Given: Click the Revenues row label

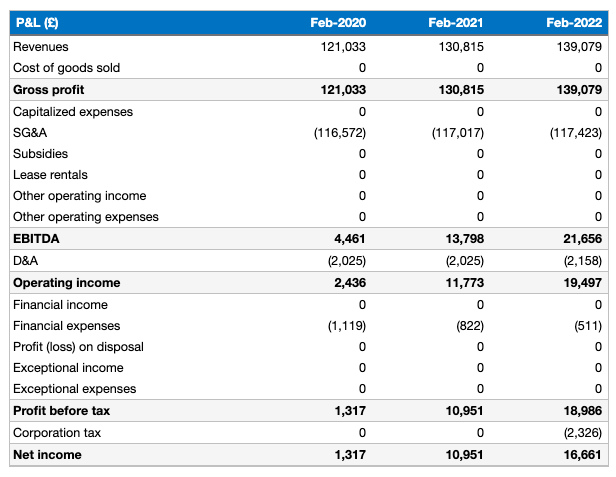Looking at the screenshot, I should (41, 46).
